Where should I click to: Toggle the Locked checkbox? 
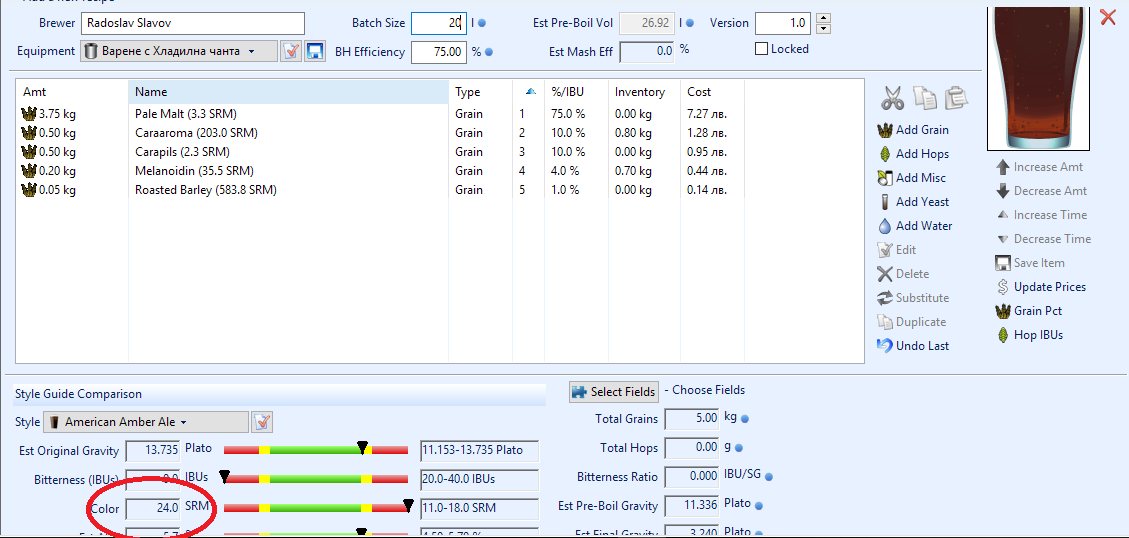(762, 49)
